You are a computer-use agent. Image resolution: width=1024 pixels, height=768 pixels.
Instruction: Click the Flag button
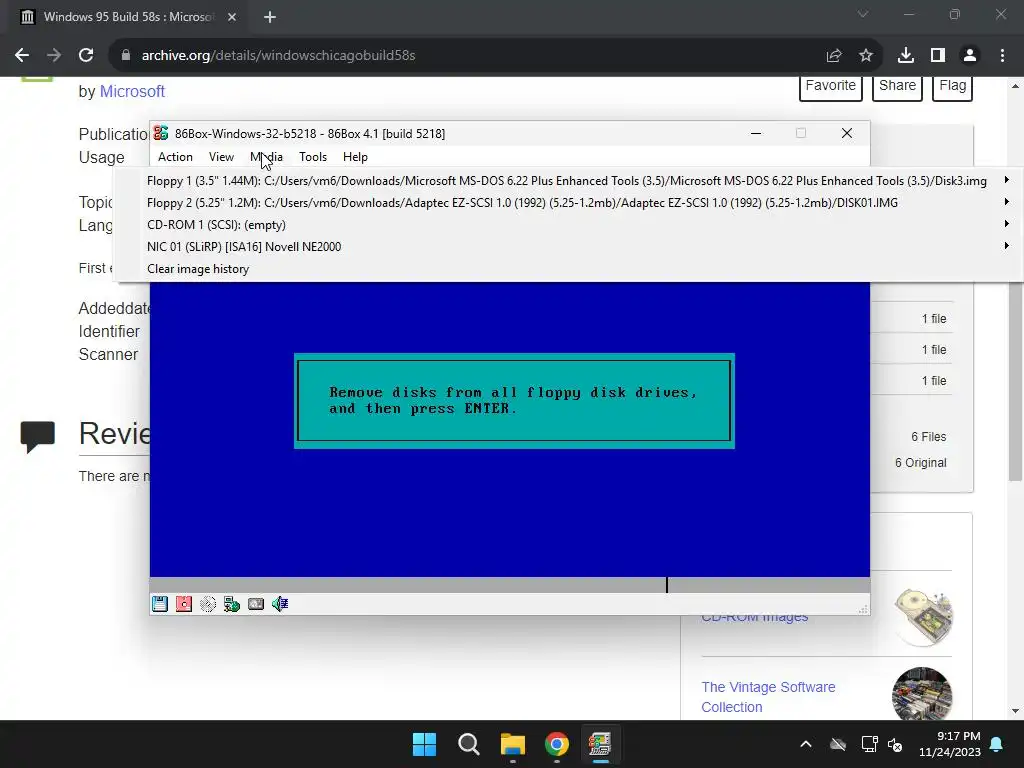(x=953, y=86)
